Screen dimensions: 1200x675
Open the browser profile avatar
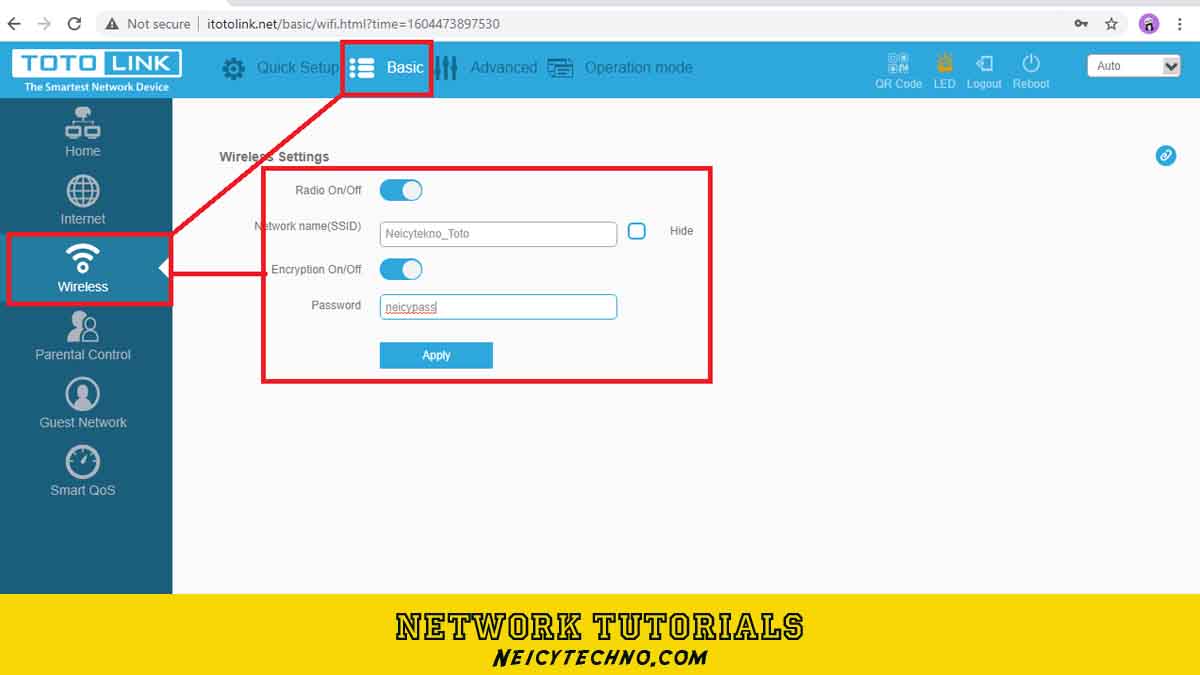1149,23
